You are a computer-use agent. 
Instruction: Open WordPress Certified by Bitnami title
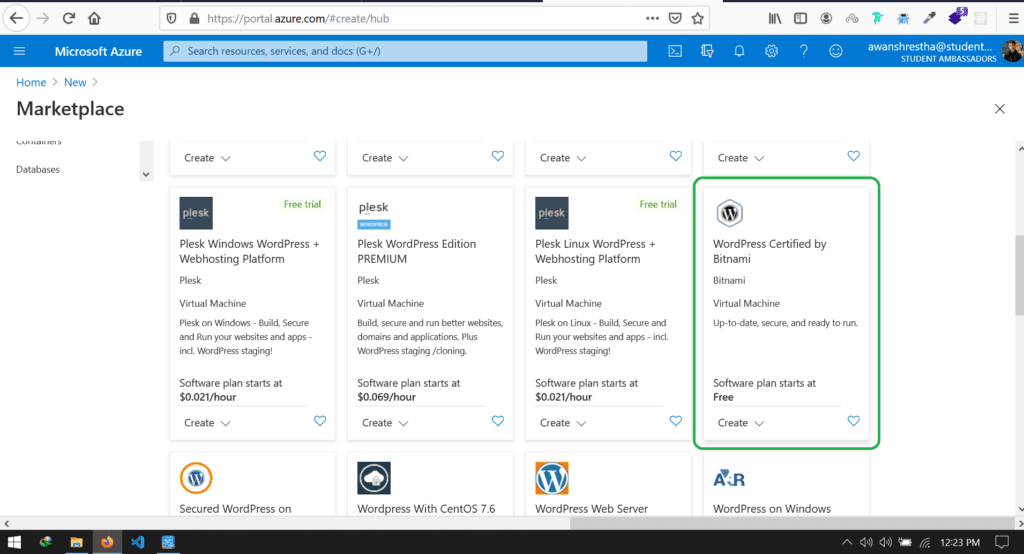tap(769, 251)
